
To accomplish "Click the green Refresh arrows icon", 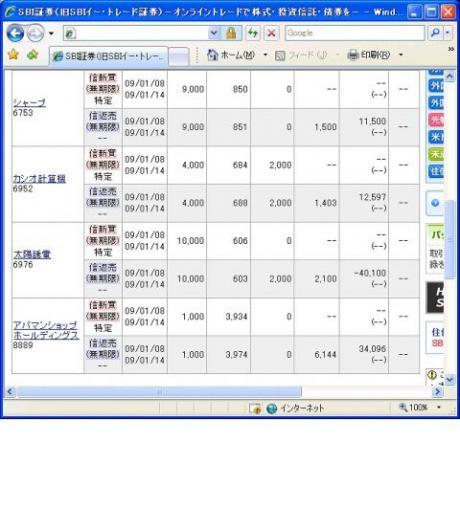I will (x=253, y=33).
